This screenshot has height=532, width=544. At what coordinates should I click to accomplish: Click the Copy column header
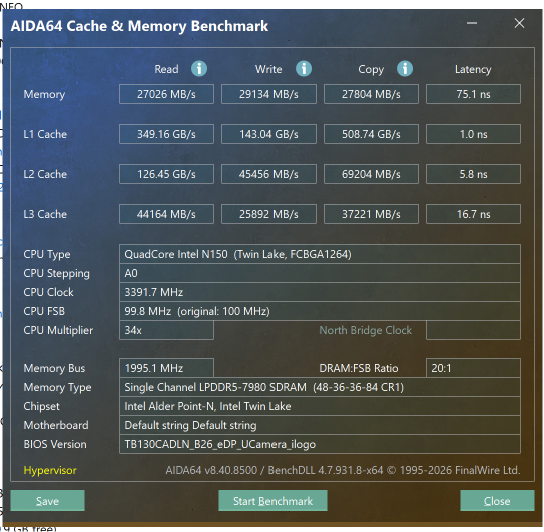click(x=371, y=69)
